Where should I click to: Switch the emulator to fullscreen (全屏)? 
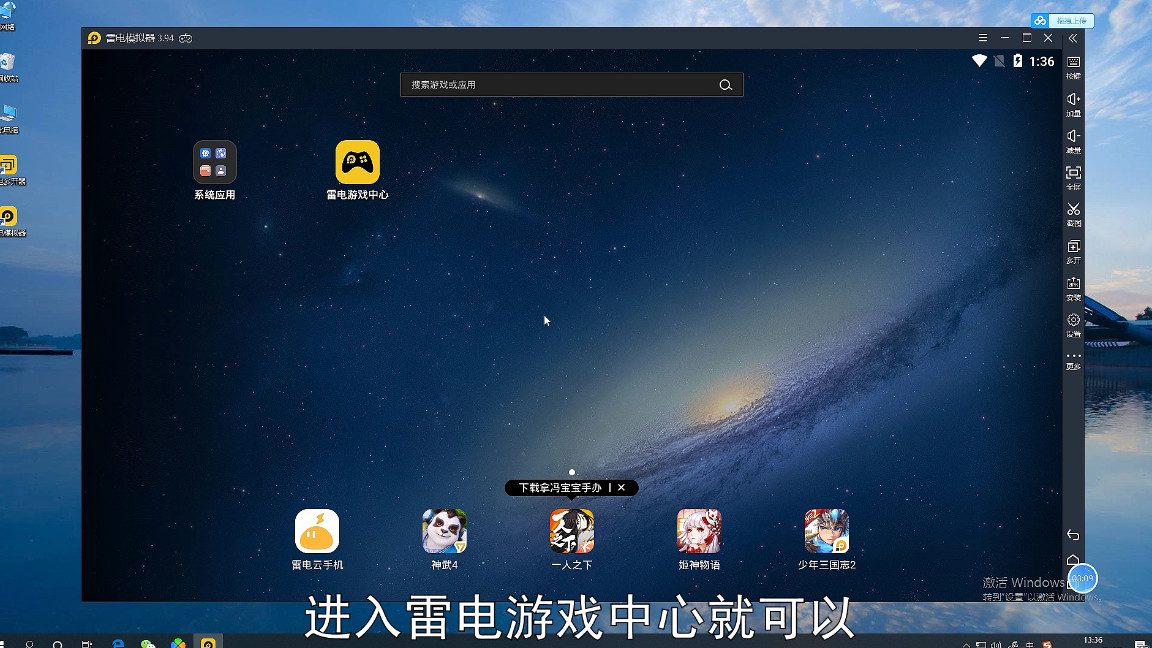click(1073, 172)
